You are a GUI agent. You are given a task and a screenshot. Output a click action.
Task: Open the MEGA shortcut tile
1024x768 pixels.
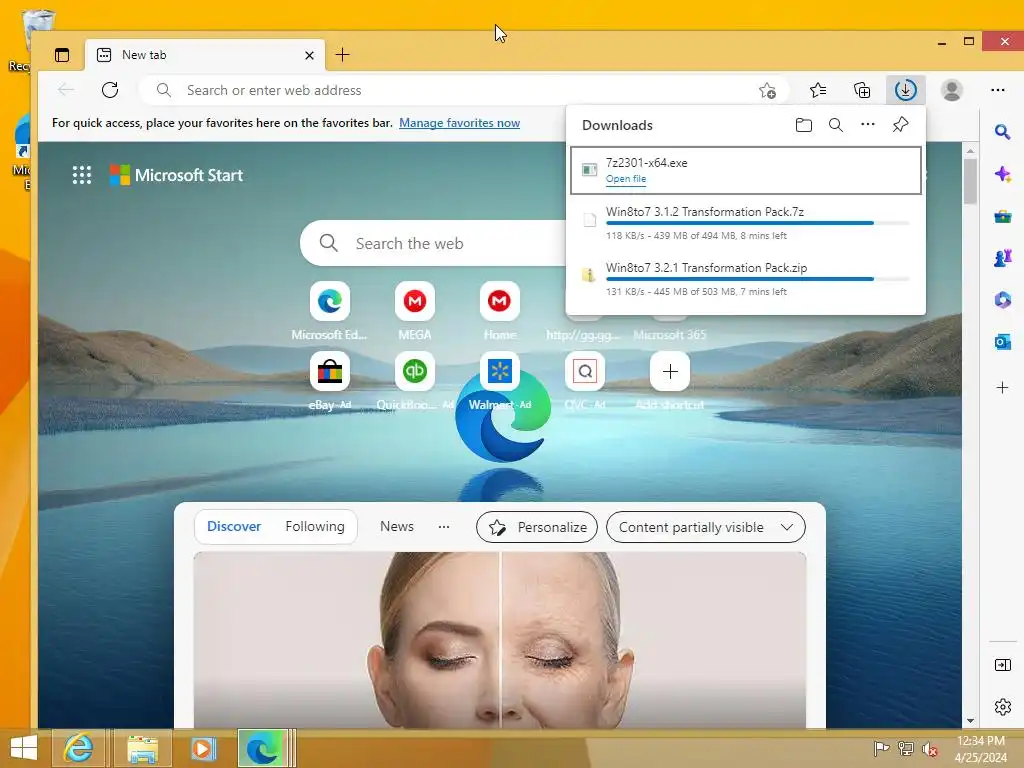(415, 301)
